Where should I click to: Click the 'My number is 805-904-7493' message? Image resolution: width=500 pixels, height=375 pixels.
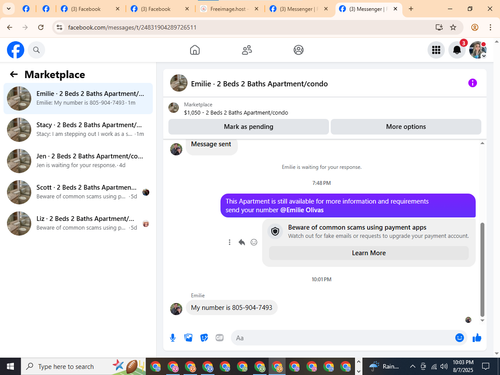pyautogui.click(x=231, y=307)
